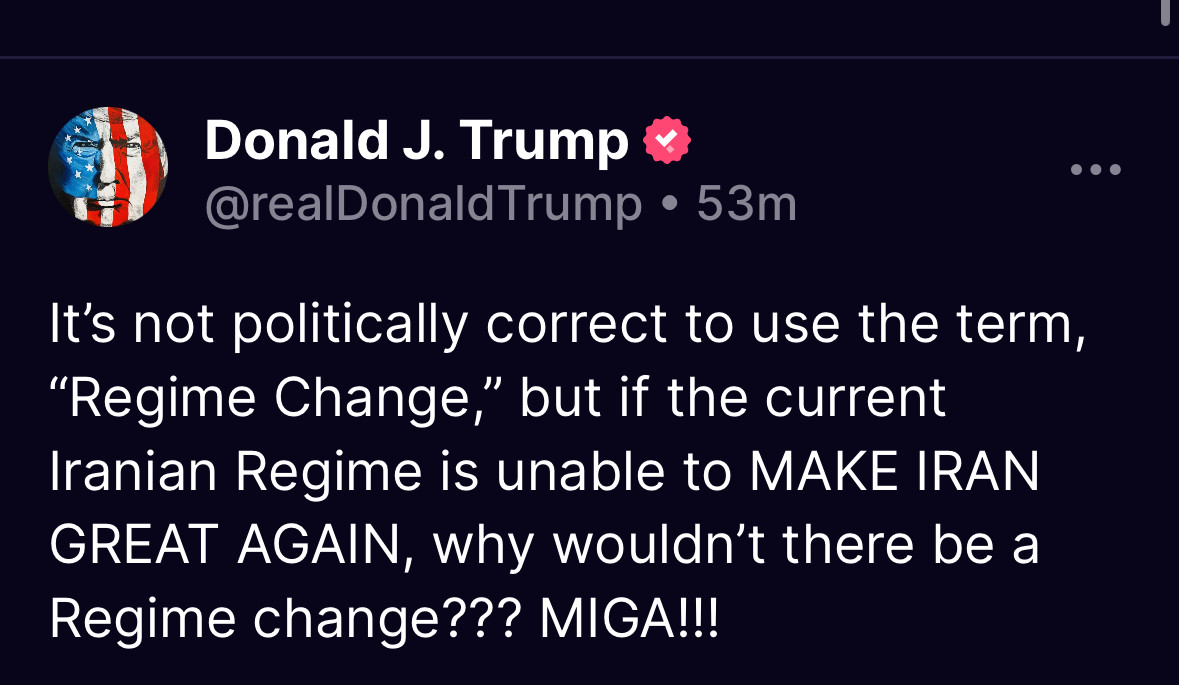
Task: Open the Donald J. Trump display name
Action: [x=416, y=141]
